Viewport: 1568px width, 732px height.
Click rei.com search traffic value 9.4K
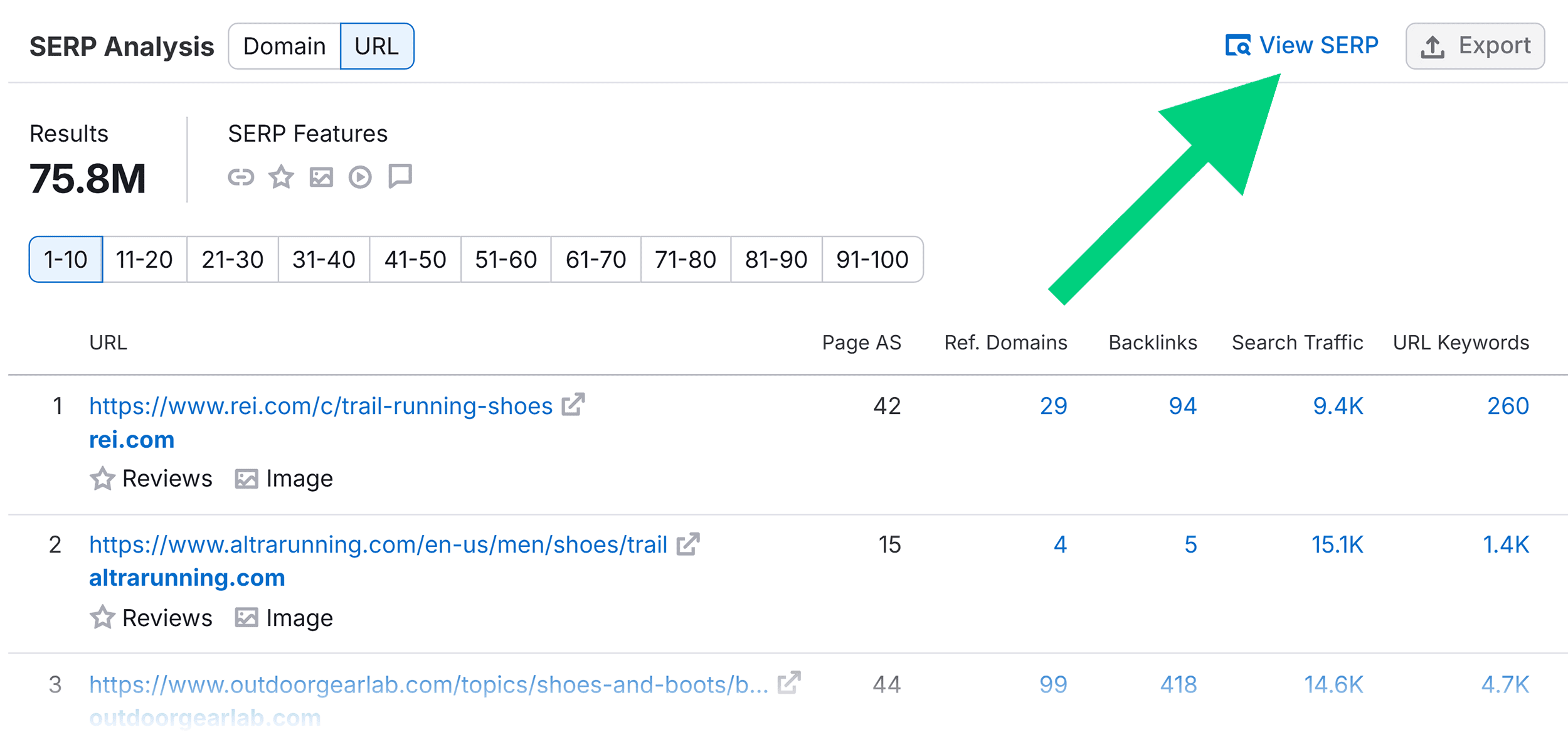[x=1338, y=406]
